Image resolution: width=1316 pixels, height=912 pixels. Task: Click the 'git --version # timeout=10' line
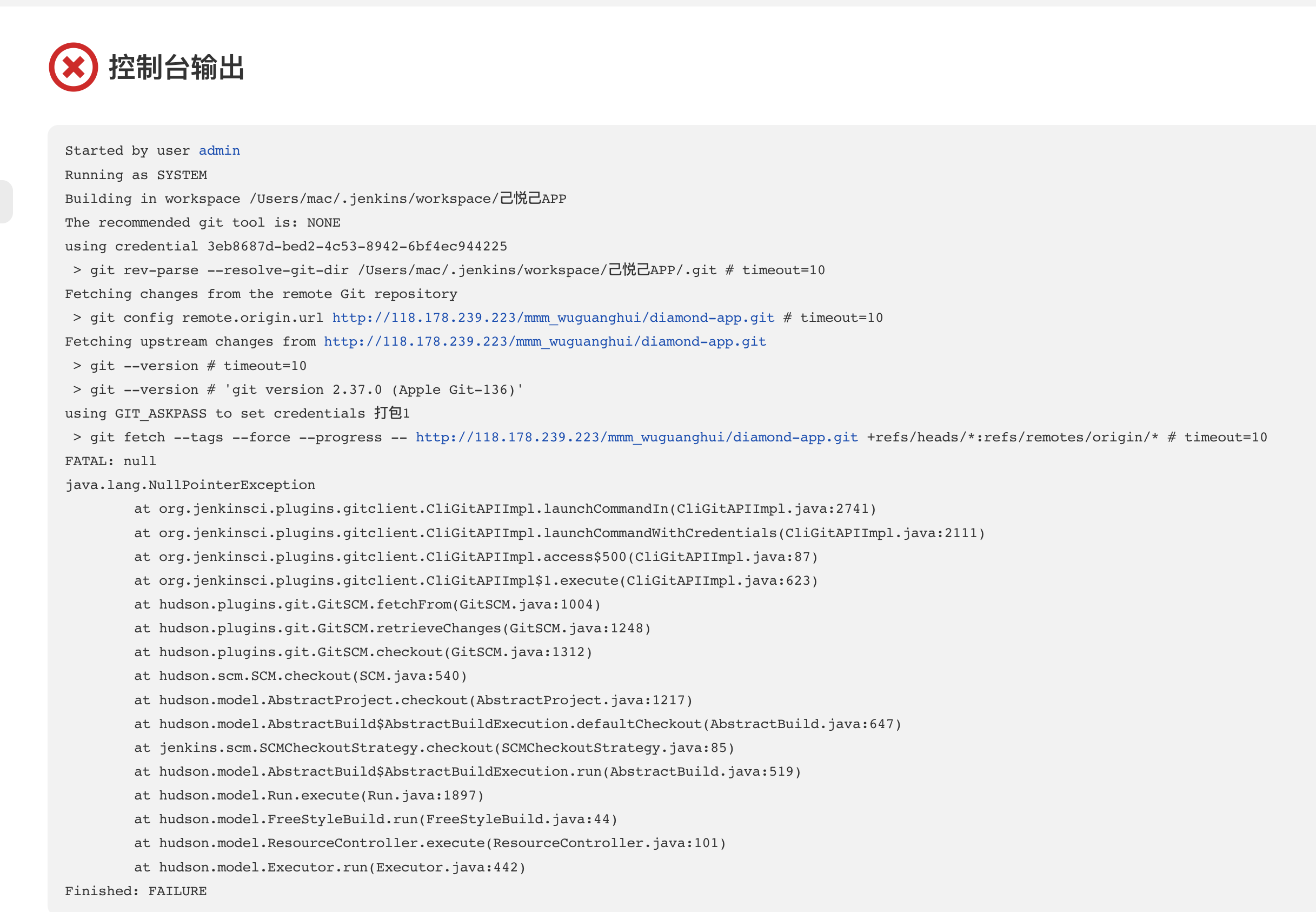click(x=190, y=366)
